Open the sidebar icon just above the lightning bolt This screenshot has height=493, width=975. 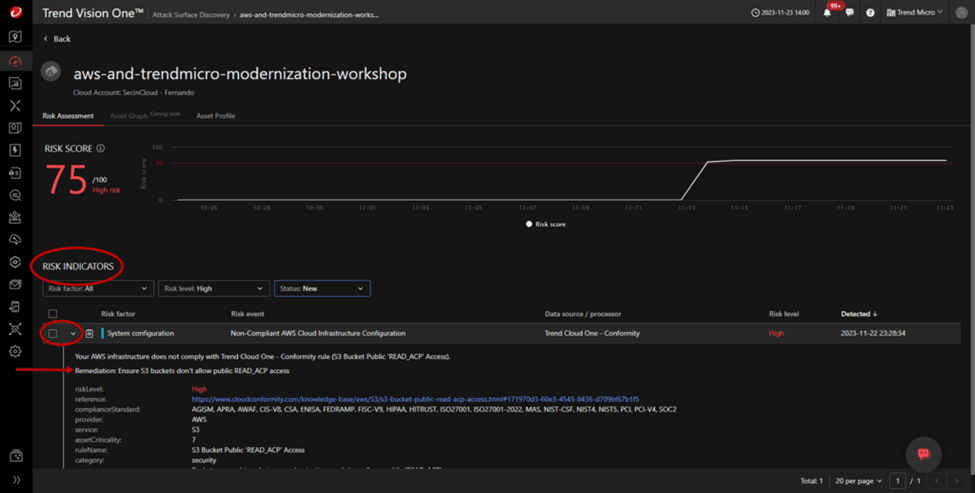(16, 128)
